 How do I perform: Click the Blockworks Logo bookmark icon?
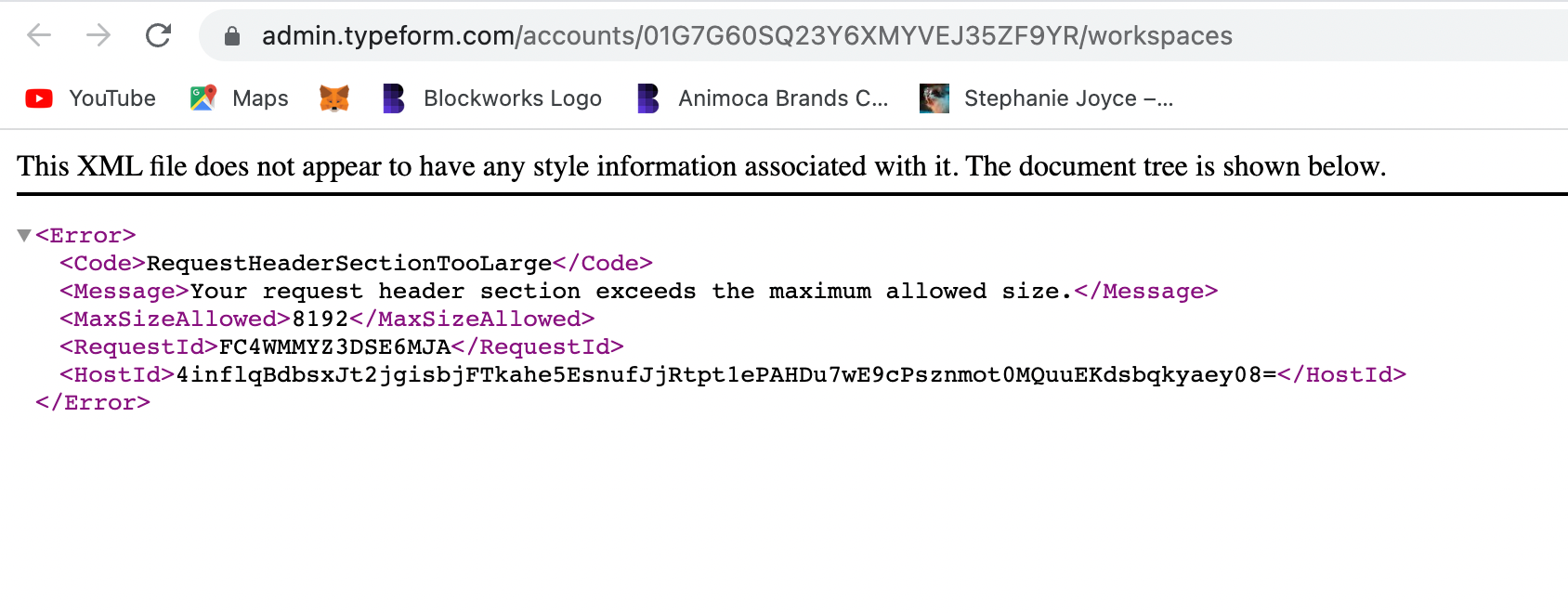[x=394, y=98]
